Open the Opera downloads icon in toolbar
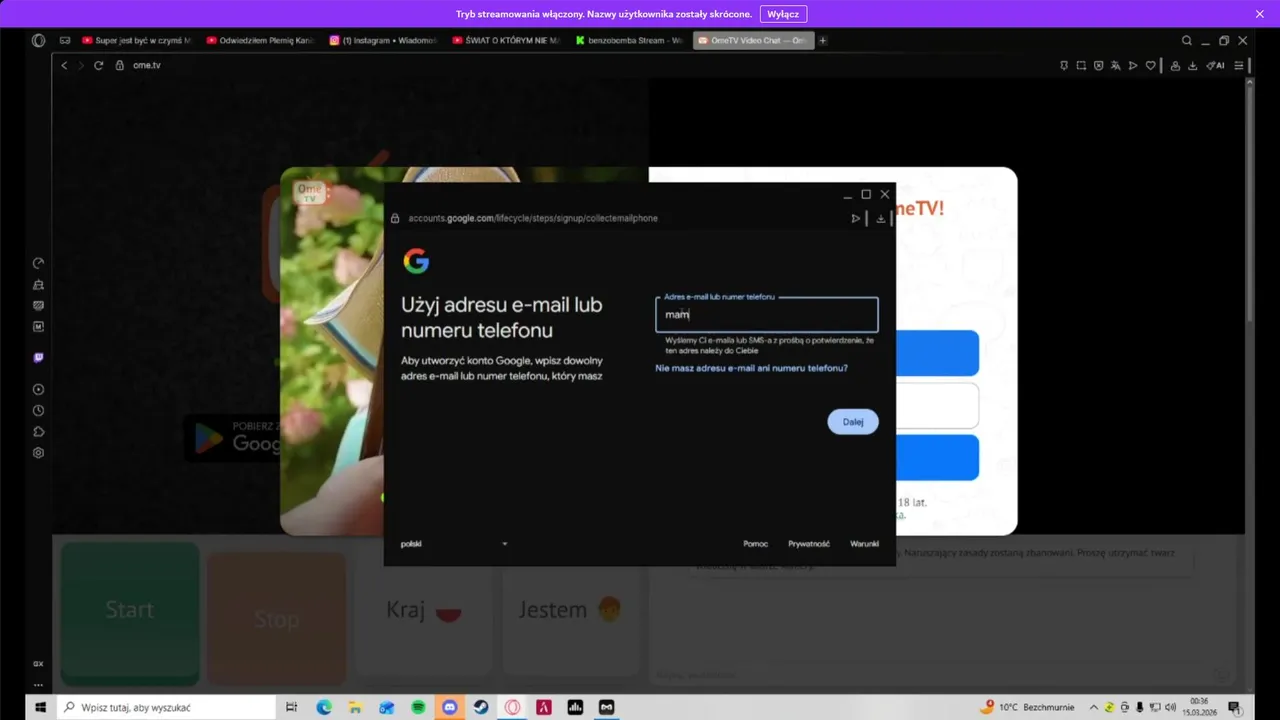Viewport: 1280px width, 720px height. click(1192, 65)
